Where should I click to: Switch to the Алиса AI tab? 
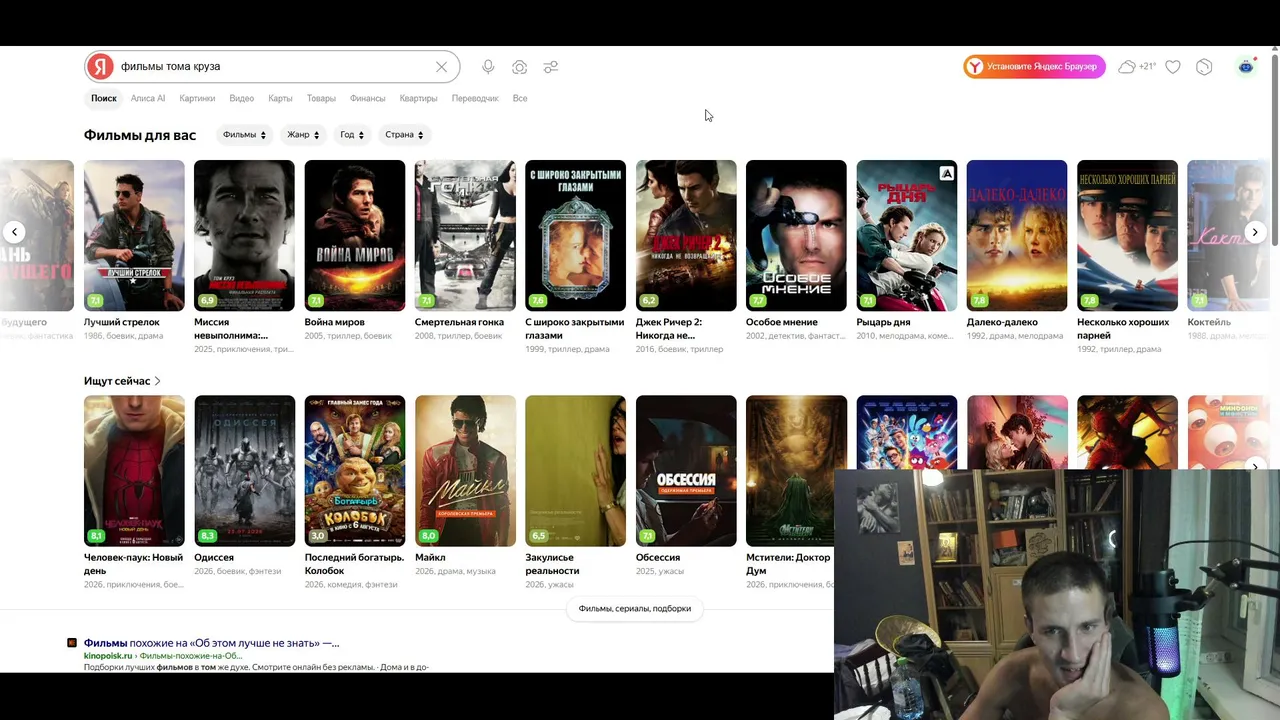pos(148,98)
